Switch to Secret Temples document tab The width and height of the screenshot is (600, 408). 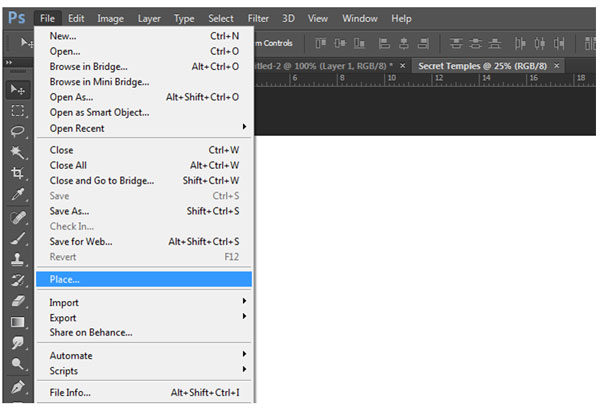tap(482, 66)
